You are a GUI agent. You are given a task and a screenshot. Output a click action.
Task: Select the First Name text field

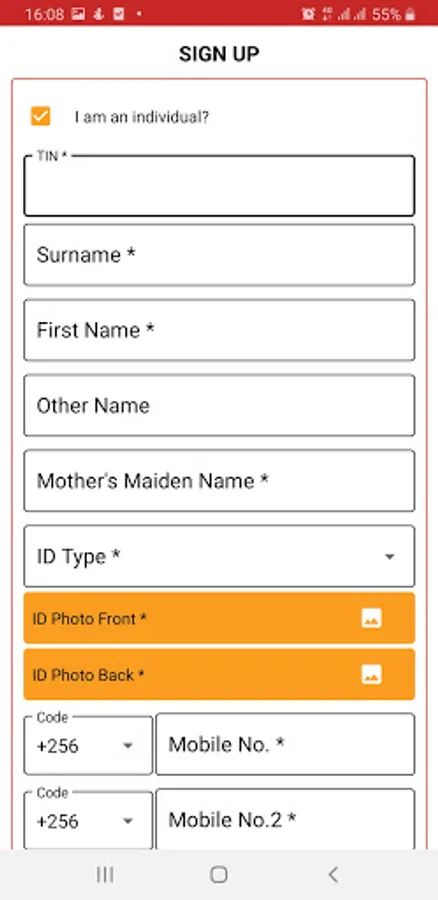(219, 330)
